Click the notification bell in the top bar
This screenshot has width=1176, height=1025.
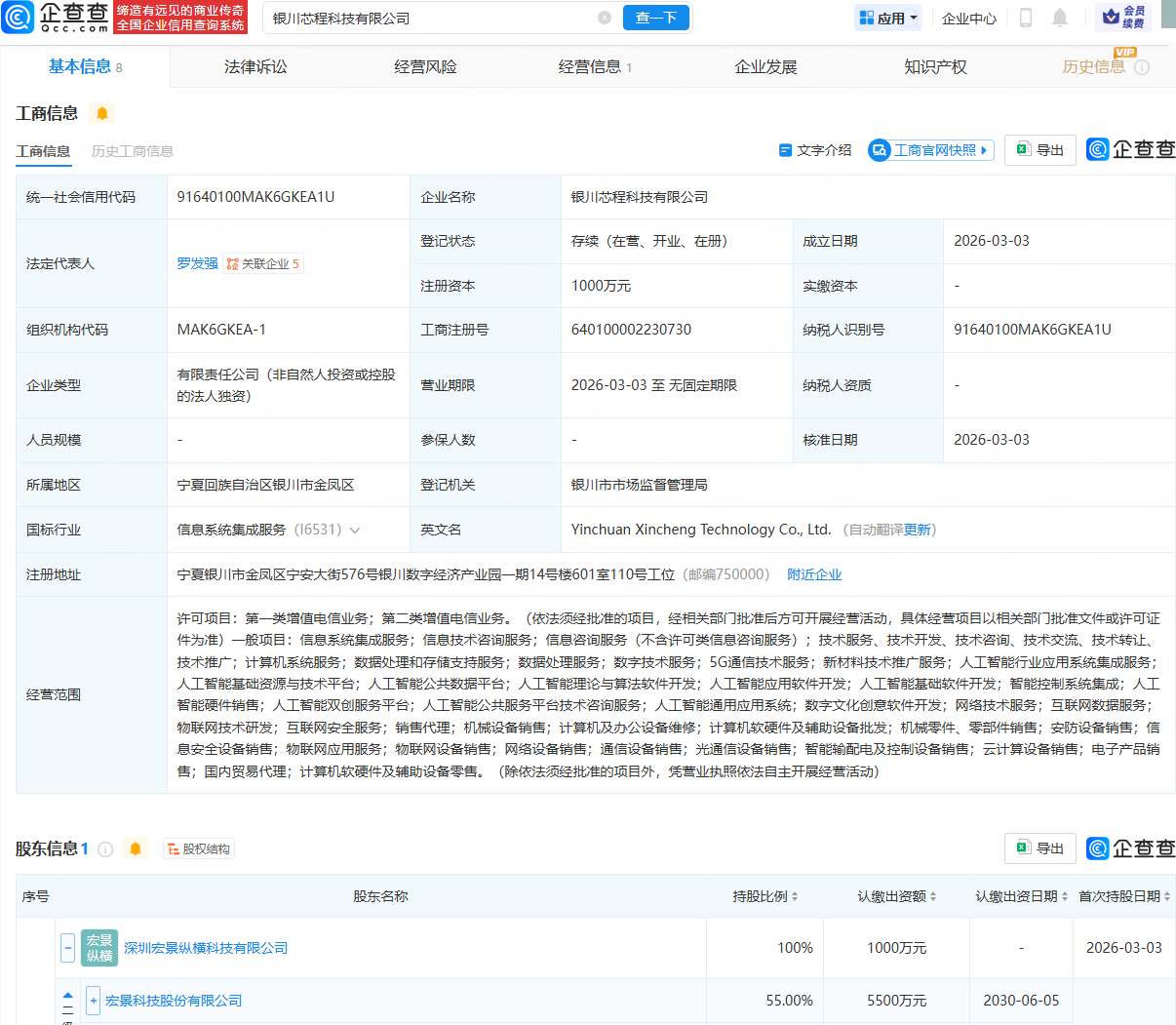tap(1060, 18)
